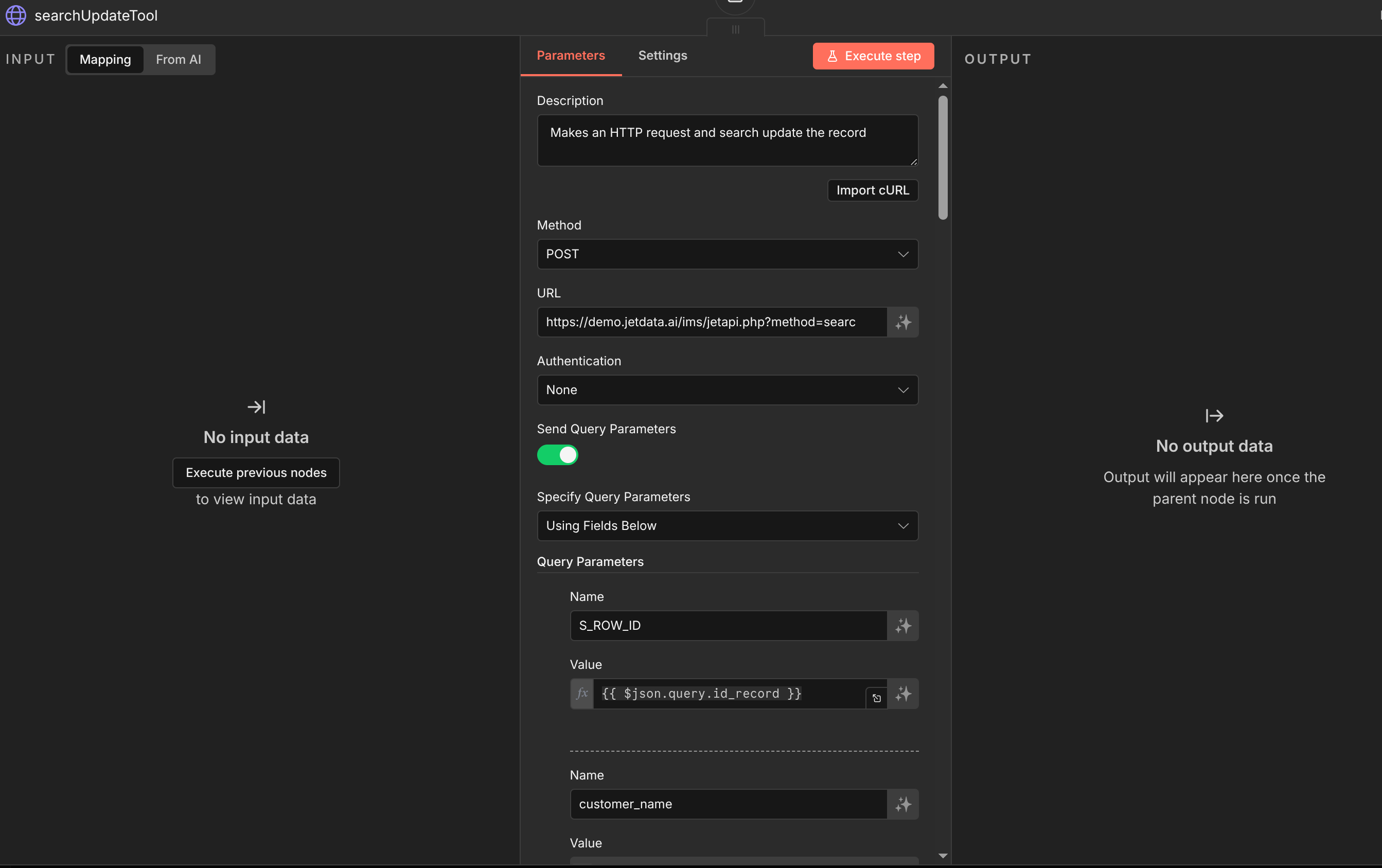Open the Specify Query Parameters dropdown
This screenshot has height=868, width=1382.
727,526
